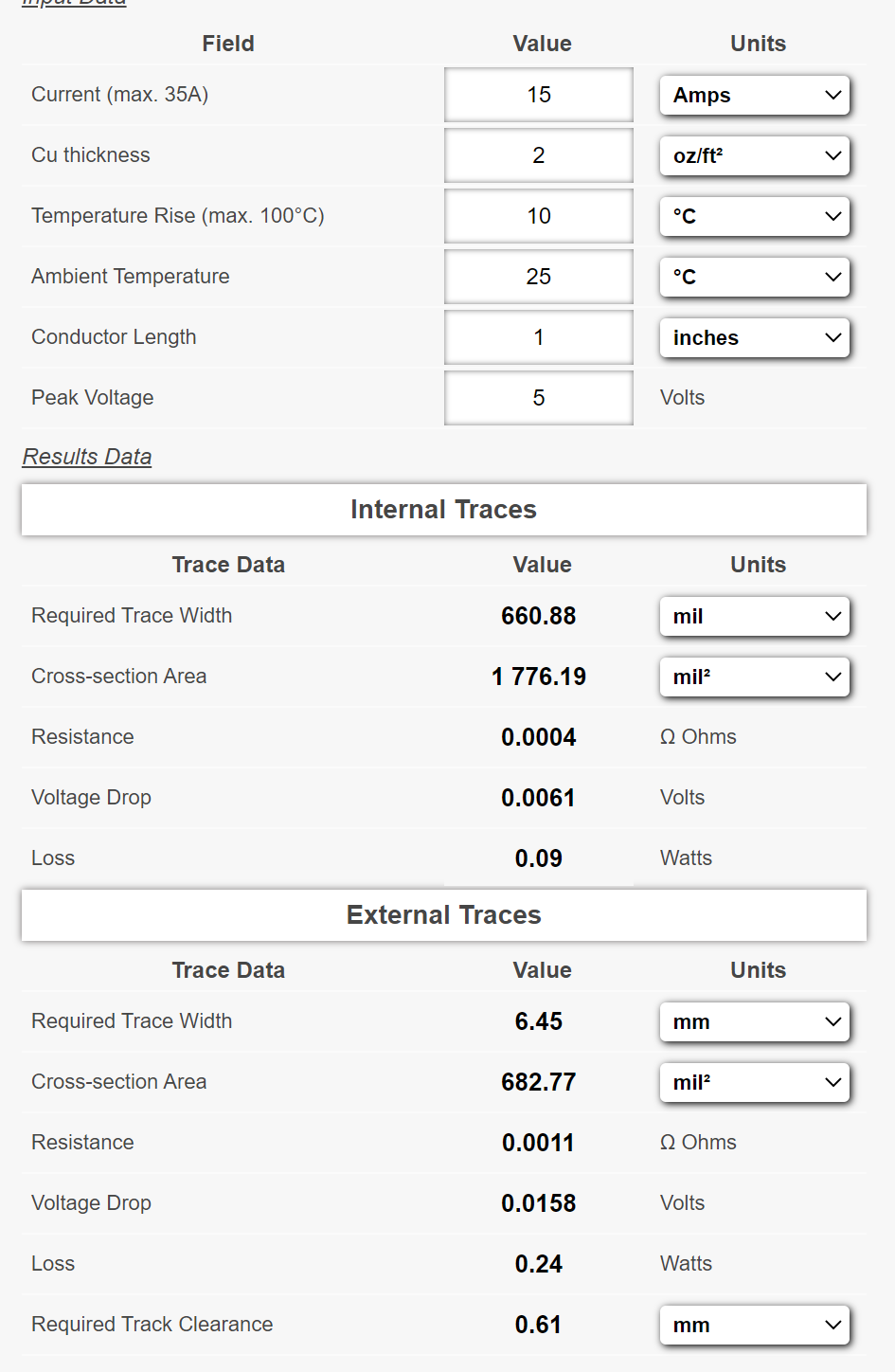
Task: Expand External Cross-section Area mil² unit dropdown
Action: [754, 1083]
